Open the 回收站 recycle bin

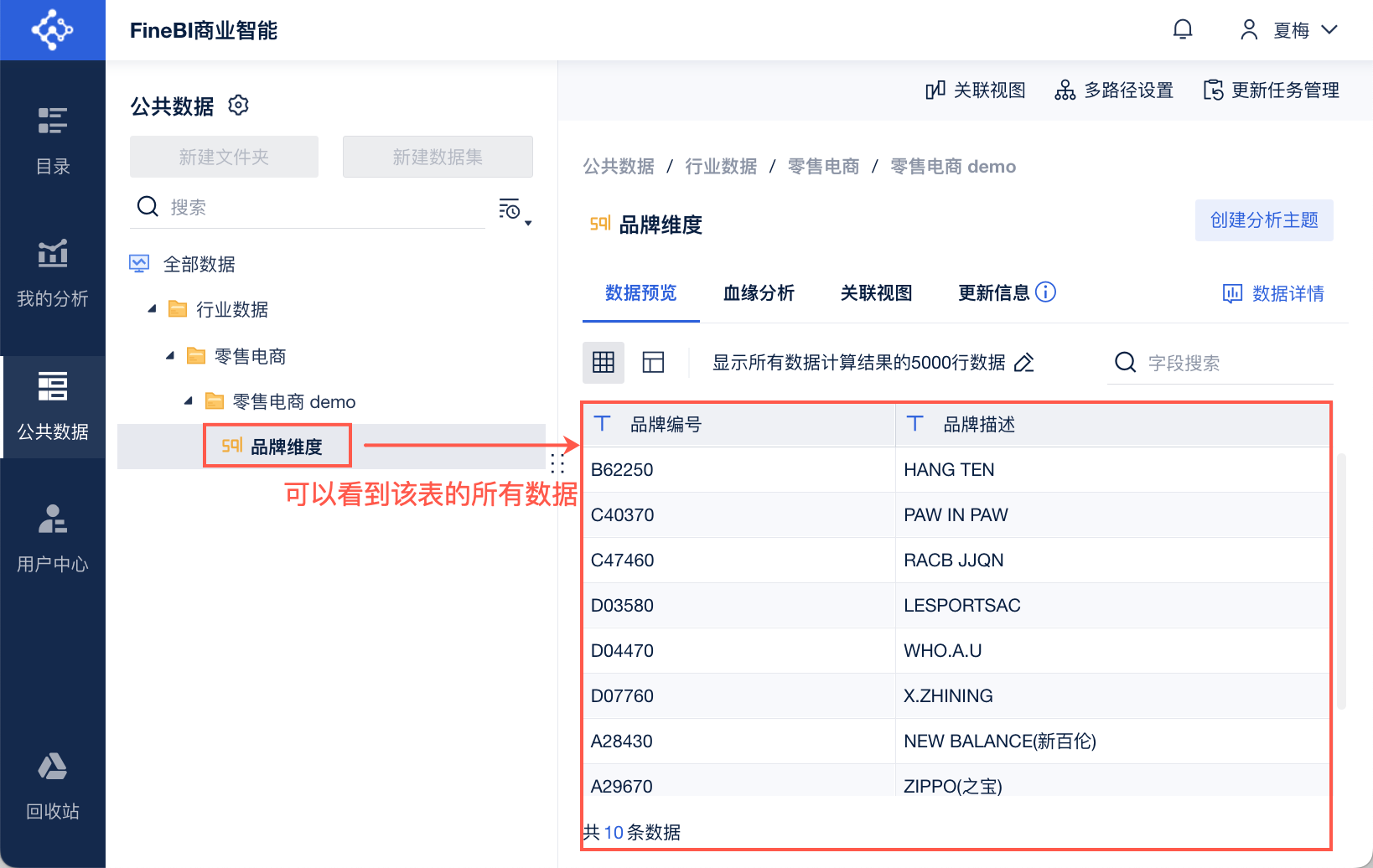click(x=53, y=786)
